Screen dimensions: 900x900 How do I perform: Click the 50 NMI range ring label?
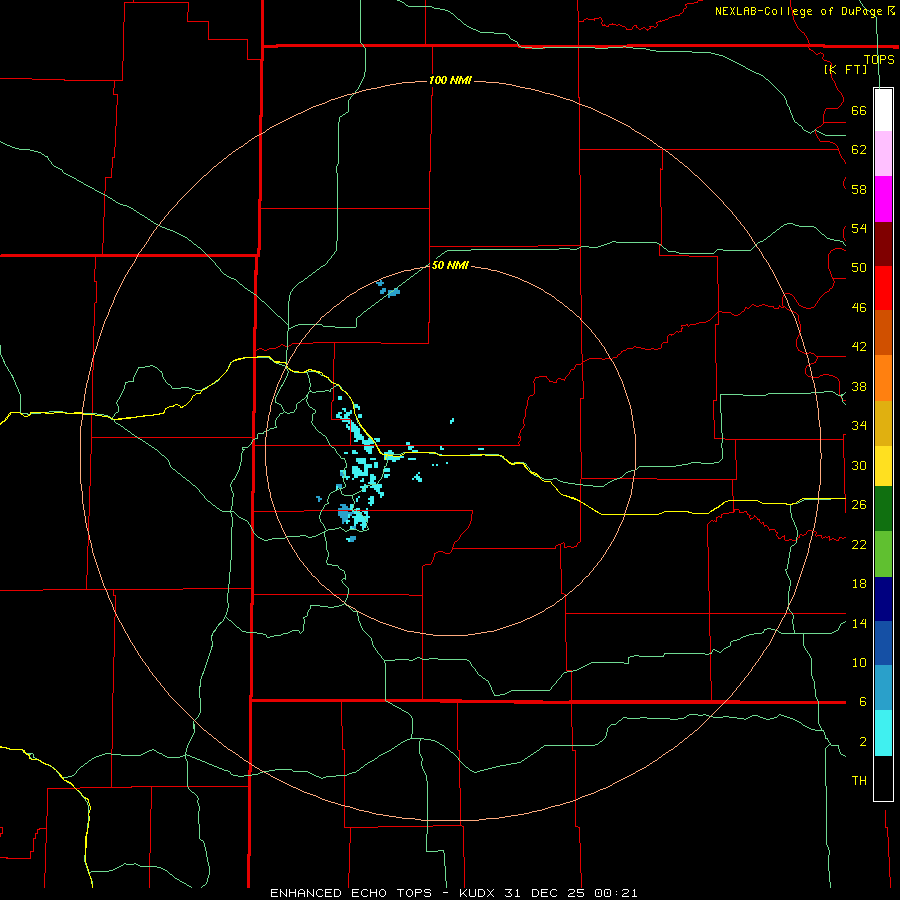click(450, 265)
